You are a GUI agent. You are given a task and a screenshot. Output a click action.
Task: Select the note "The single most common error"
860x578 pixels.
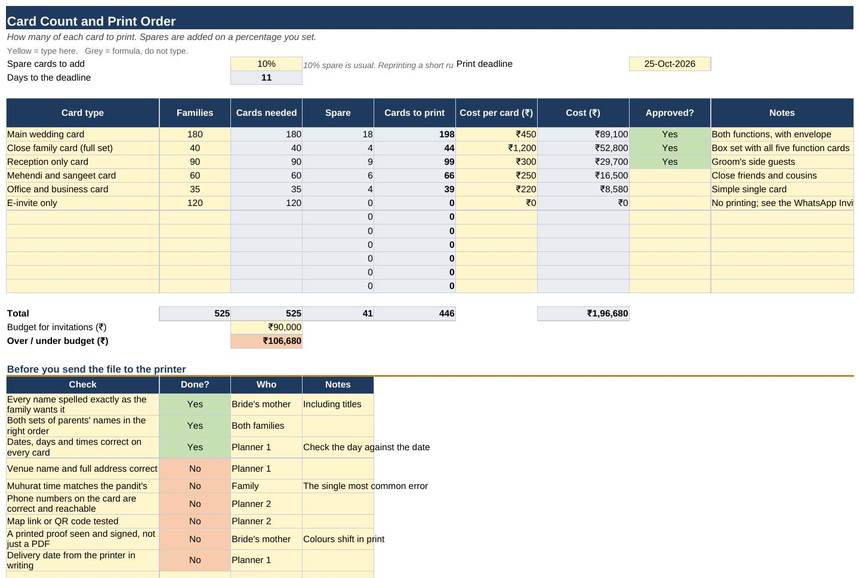365,486
